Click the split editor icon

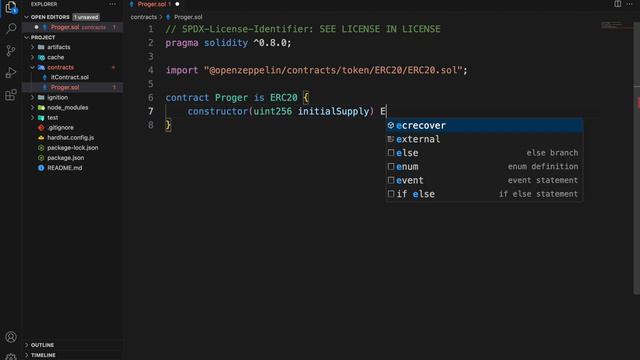(618, 4)
